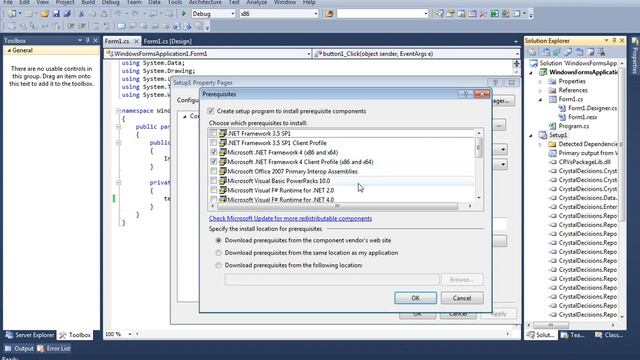Viewport: 640px width, 360px height.
Task: Open the Build menu
Action: point(88,2)
